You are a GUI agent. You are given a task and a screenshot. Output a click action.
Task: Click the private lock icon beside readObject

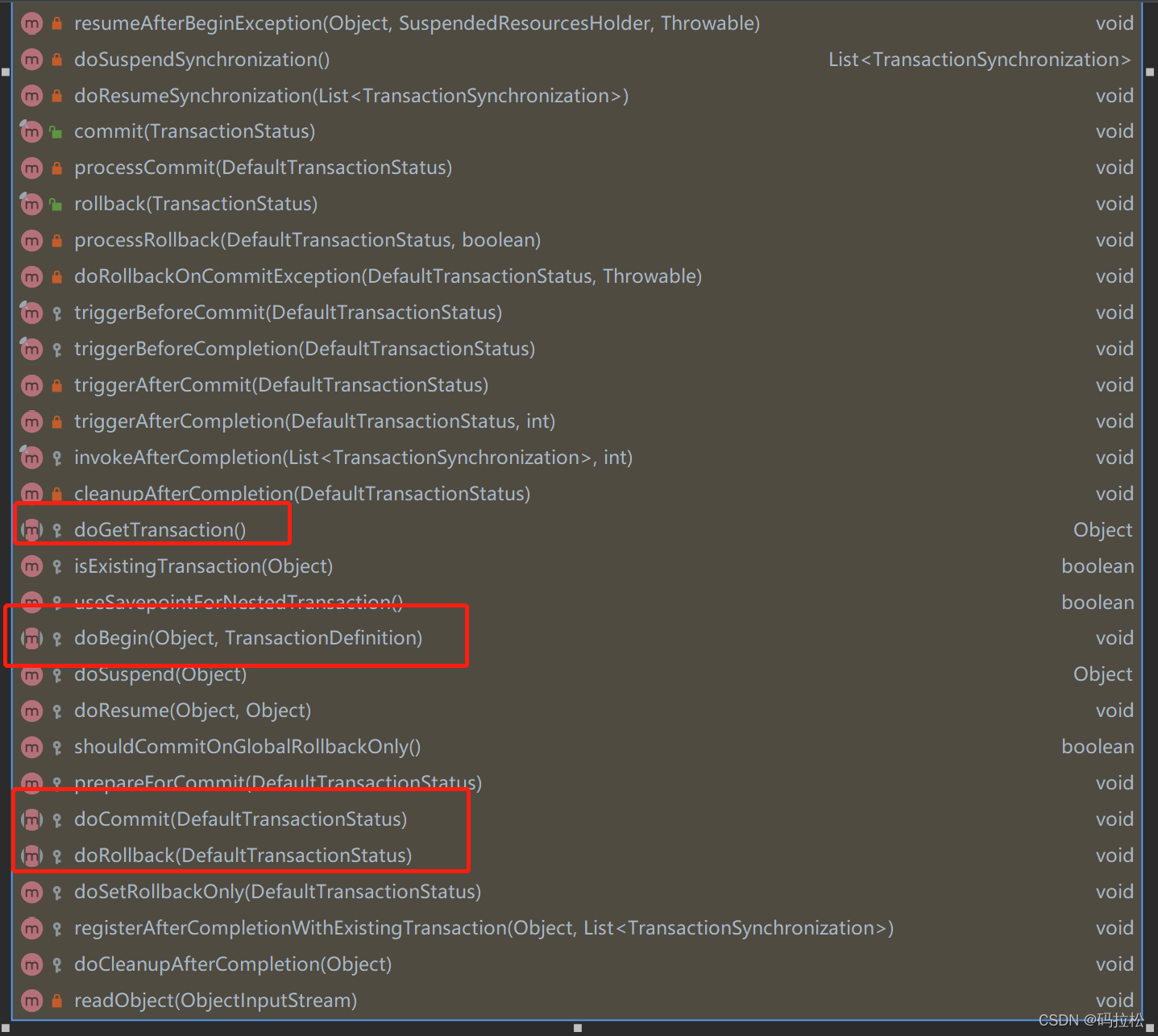click(56, 1001)
